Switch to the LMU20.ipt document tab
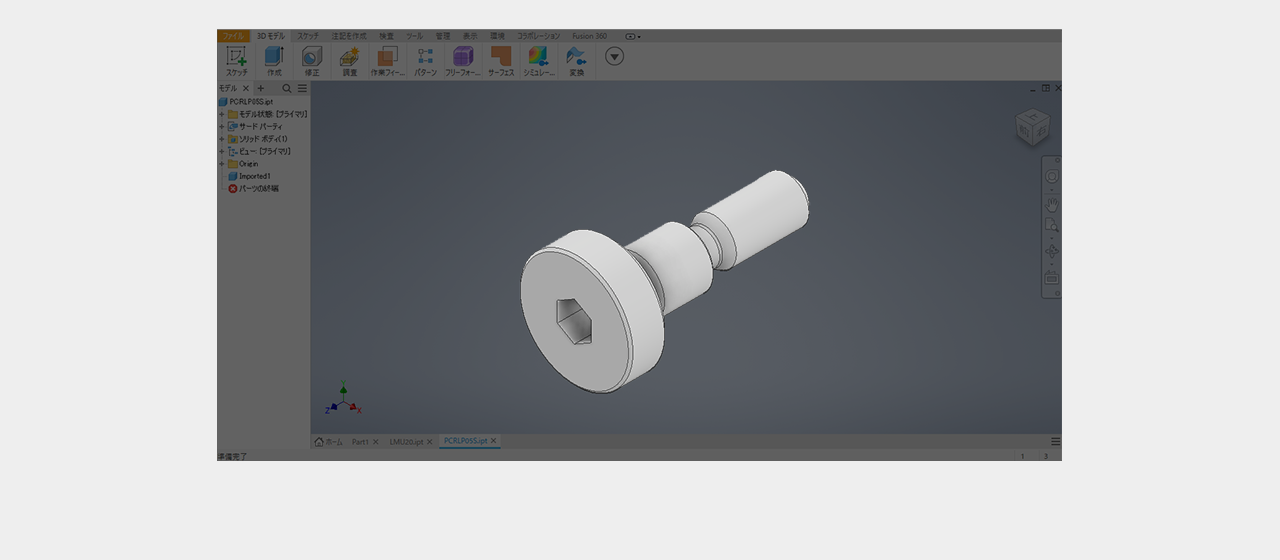 406,441
